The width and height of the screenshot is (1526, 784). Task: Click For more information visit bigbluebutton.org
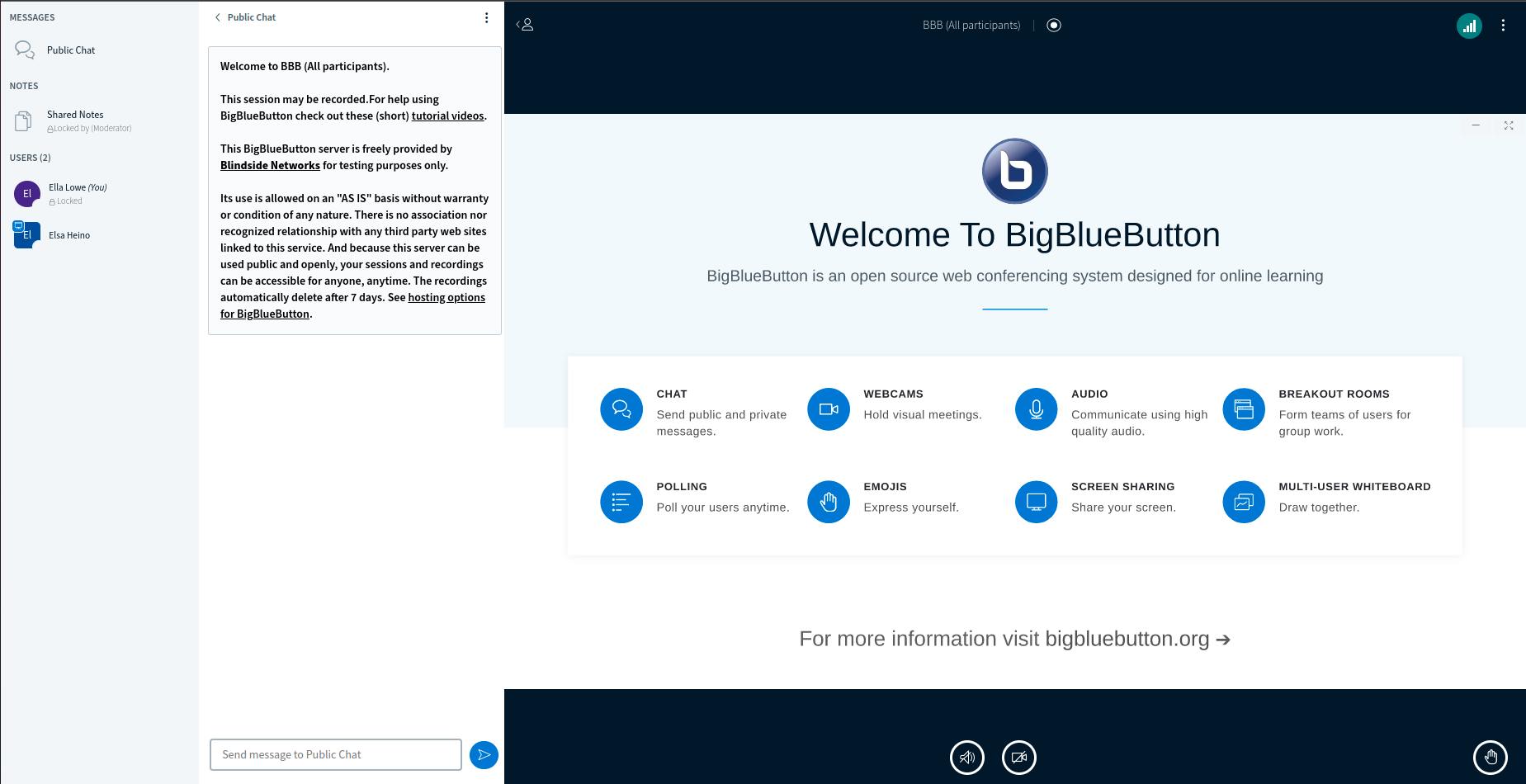pos(1015,639)
